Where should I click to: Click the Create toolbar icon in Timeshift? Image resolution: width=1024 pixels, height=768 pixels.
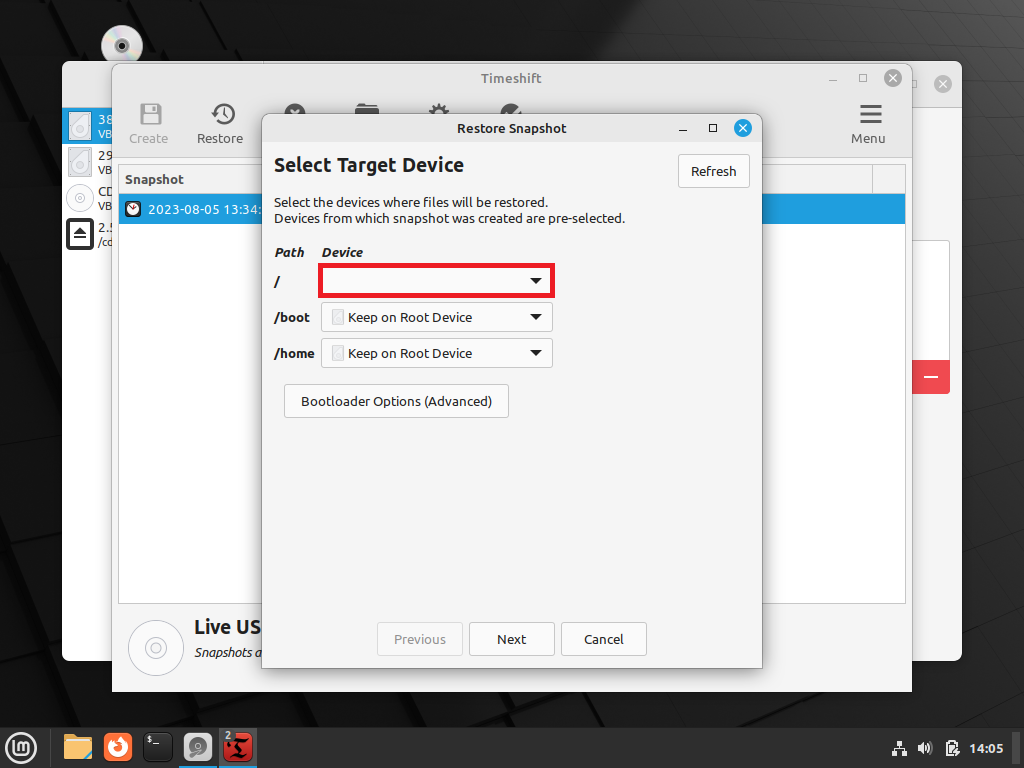click(149, 123)
